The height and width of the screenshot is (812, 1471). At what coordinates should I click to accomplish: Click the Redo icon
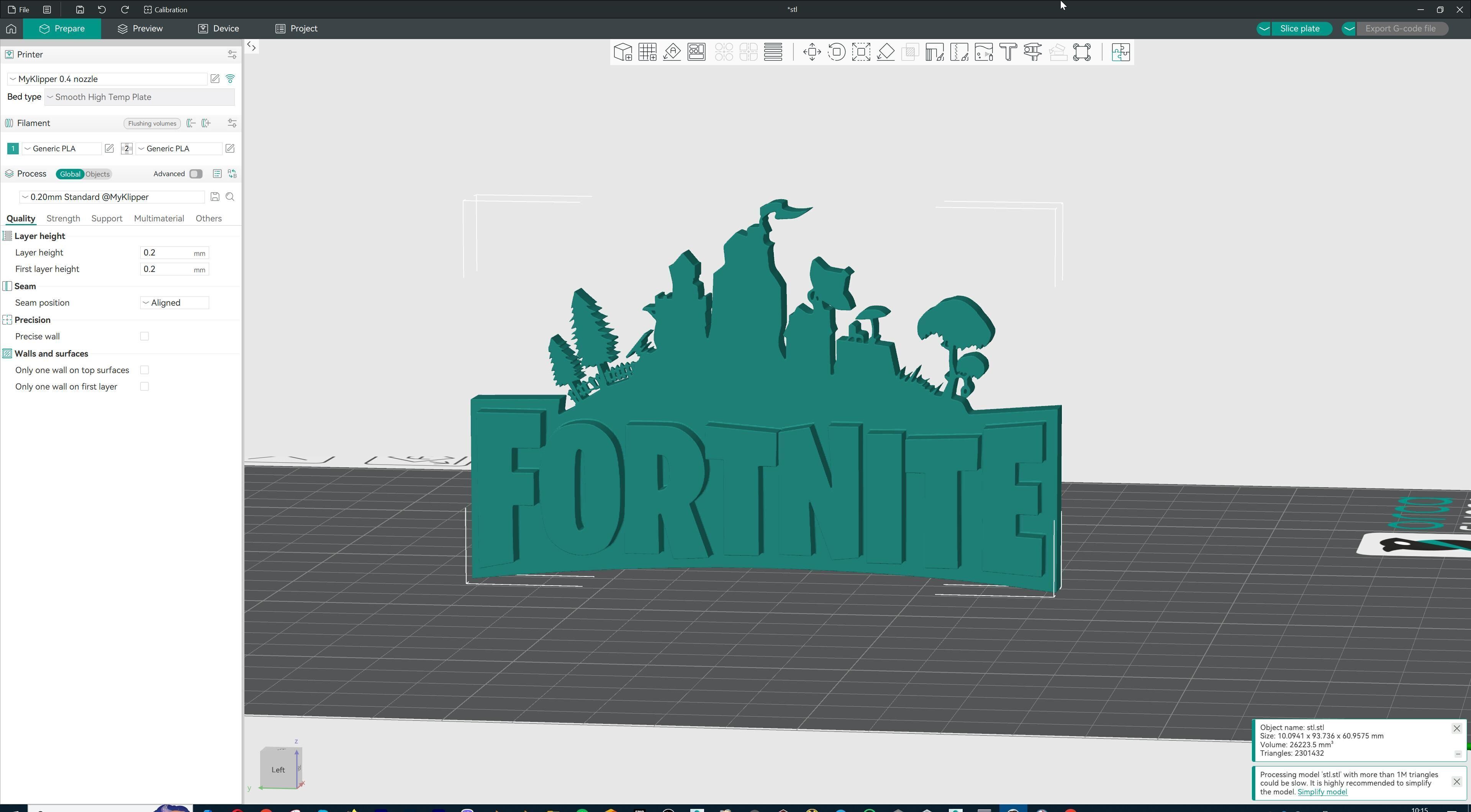point(124,10)
